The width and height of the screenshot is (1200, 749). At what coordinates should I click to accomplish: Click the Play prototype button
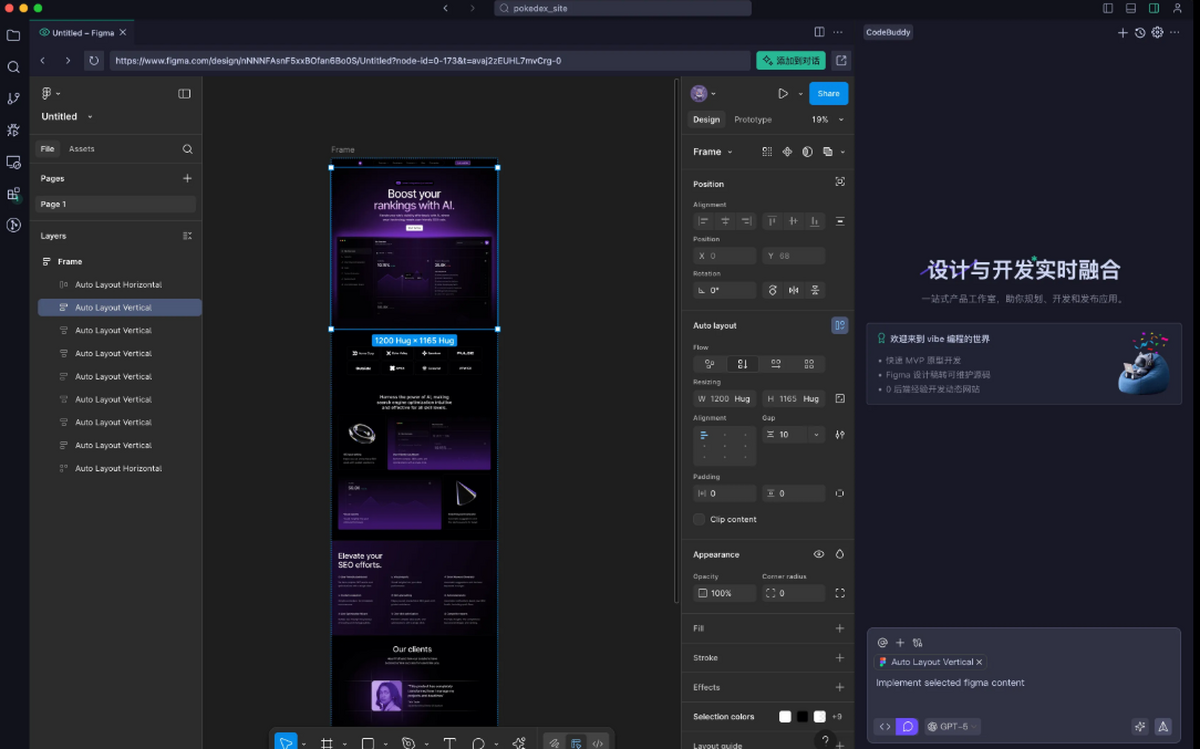(783, 93)
